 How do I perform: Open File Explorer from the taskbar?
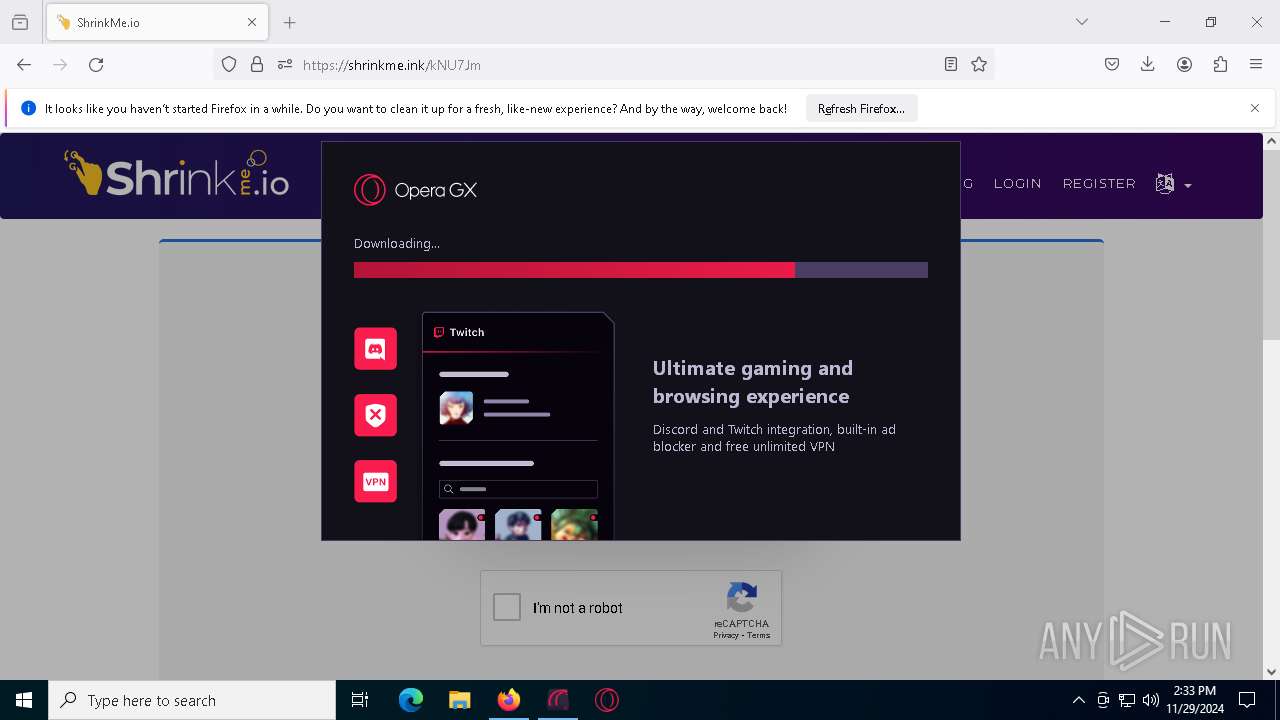[x=460, y=700]
